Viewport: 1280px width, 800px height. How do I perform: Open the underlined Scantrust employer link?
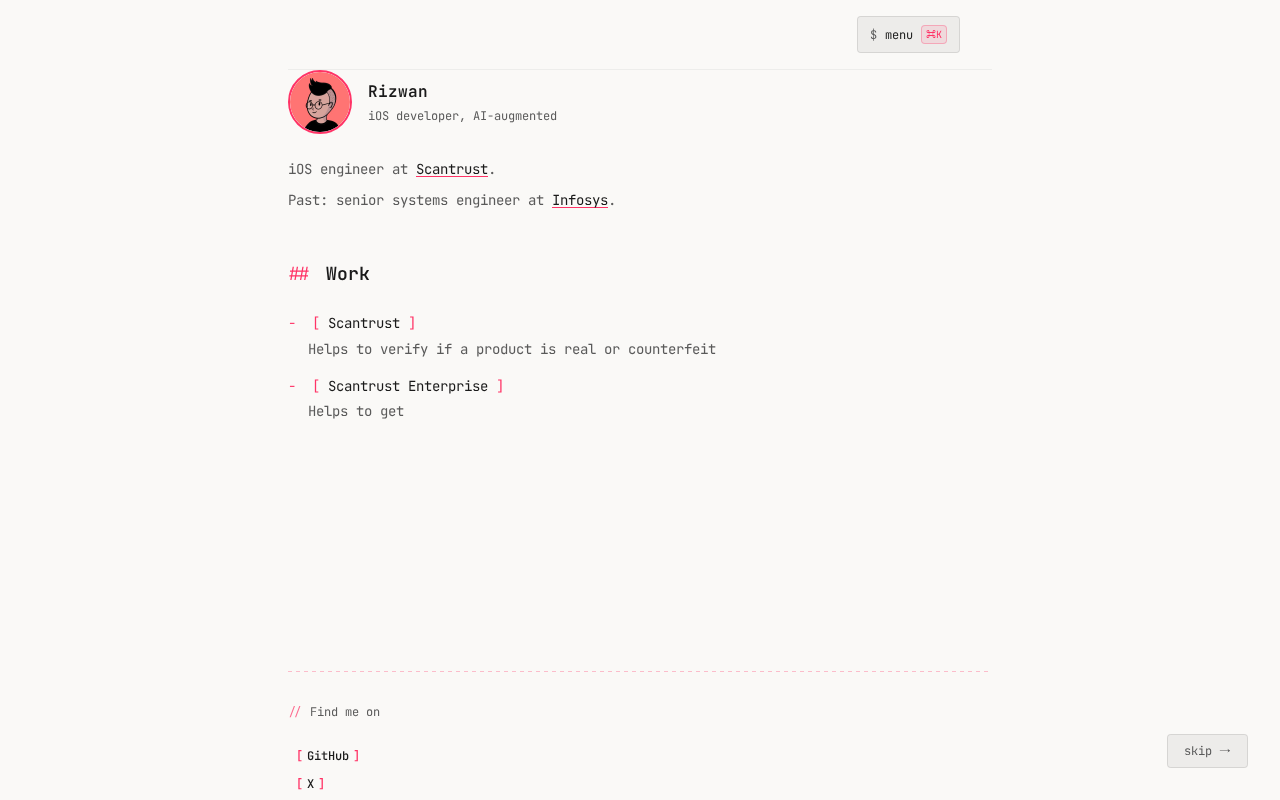click(452, 170)
